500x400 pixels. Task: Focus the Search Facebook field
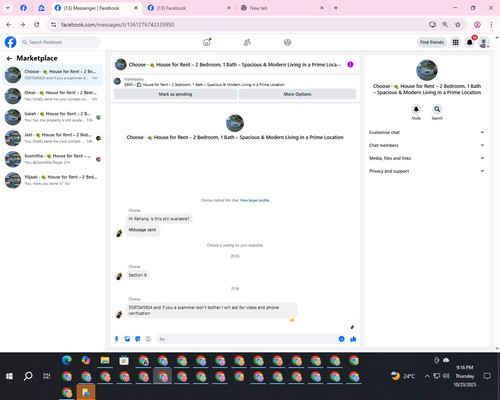tap(60, 42)
